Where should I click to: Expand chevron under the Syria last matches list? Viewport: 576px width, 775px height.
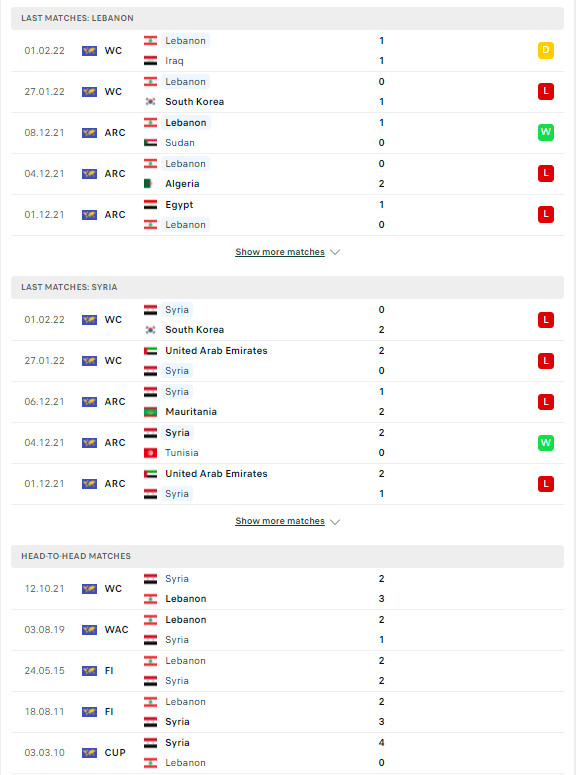(x=335, y=521)
